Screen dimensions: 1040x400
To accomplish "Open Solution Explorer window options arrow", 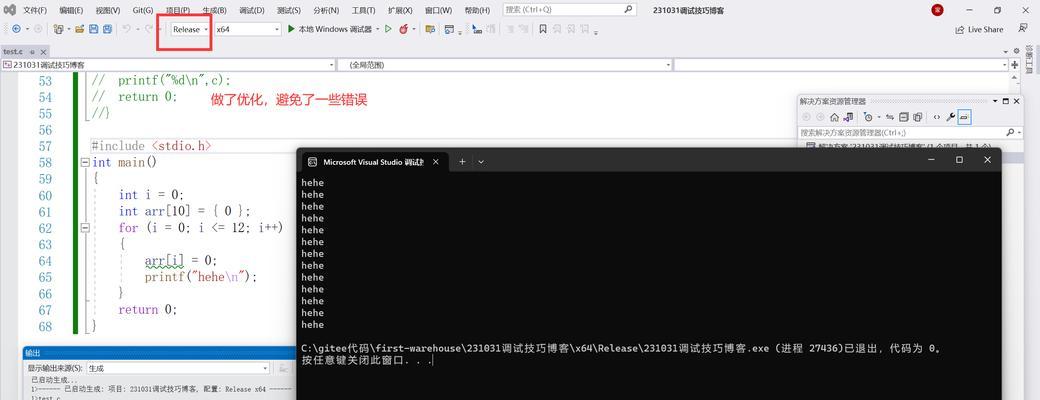I will 994,101.
